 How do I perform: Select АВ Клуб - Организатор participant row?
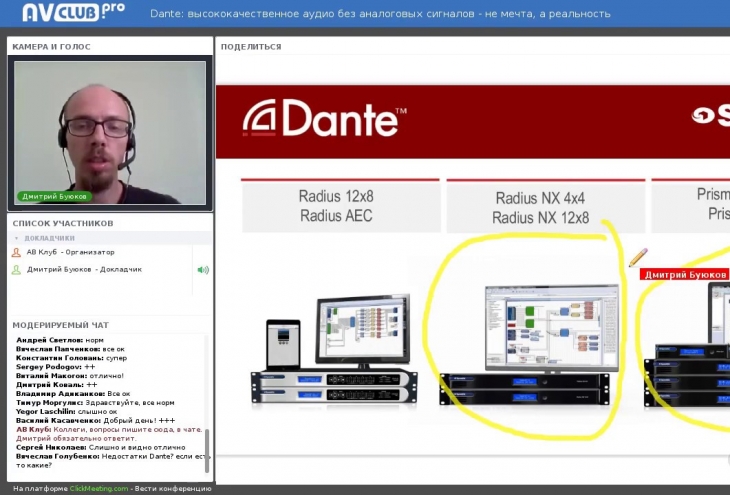tap(101, 252)
